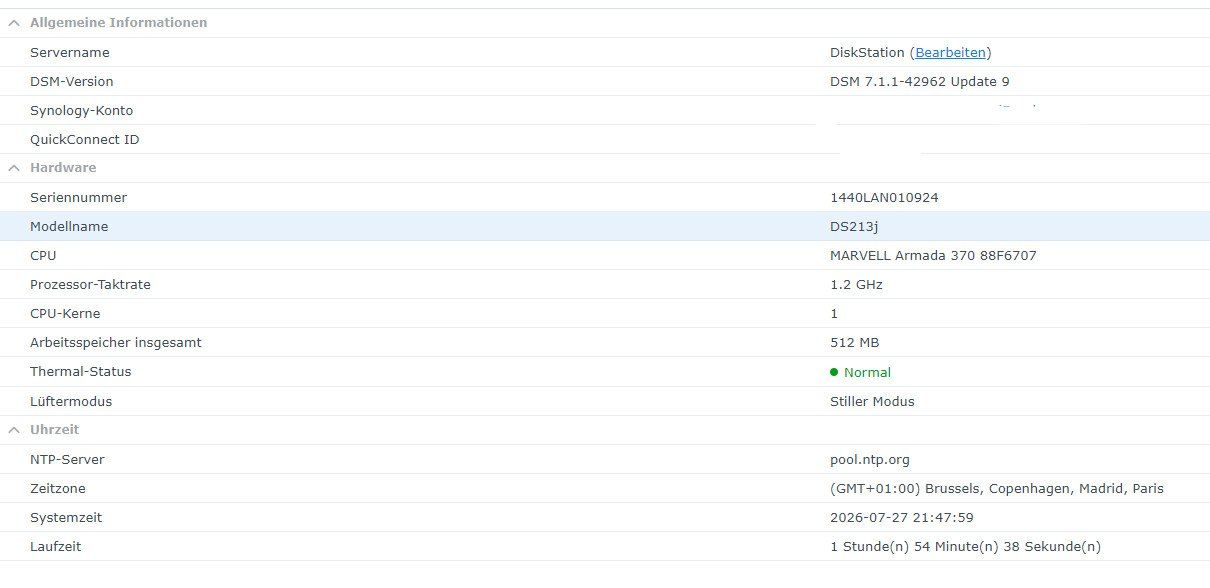Click the green Thermal-Status indicator dot

click(834, 372)
